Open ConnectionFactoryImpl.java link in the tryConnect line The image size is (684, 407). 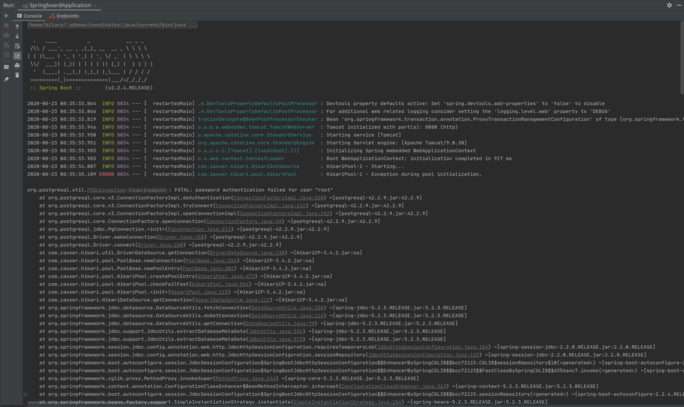tap(261, 206)
